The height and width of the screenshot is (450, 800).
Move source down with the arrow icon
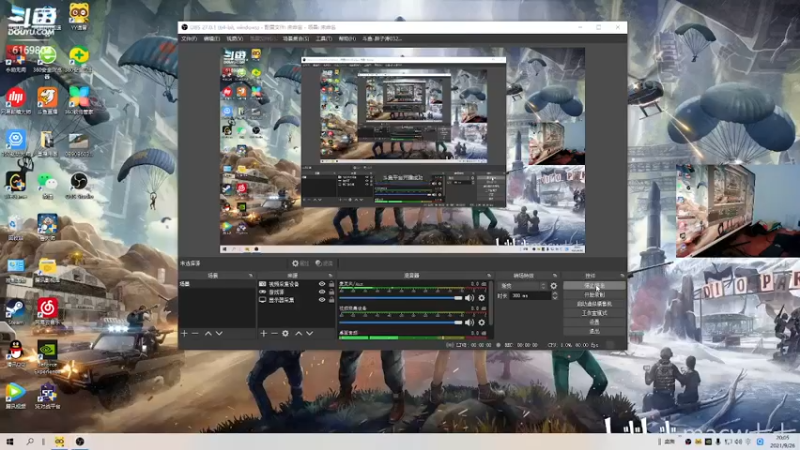click(x=310, y=333)
